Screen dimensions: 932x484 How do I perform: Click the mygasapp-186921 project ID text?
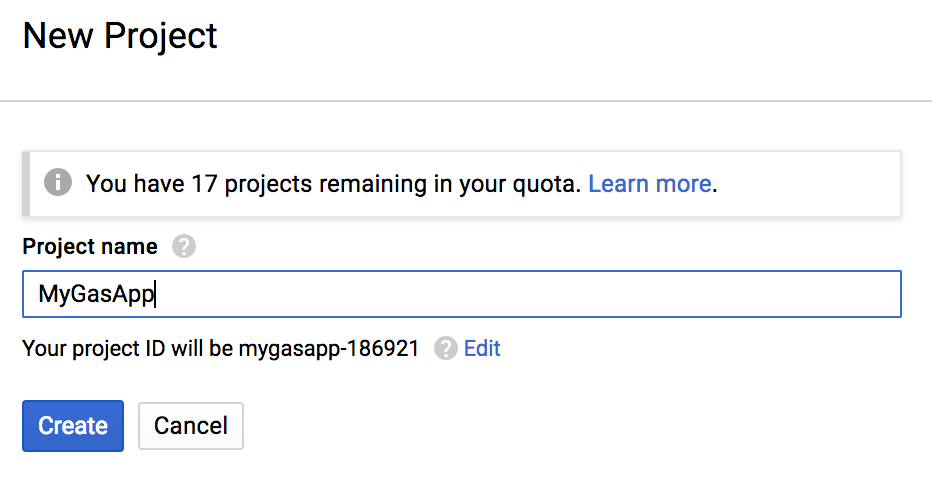328,348
